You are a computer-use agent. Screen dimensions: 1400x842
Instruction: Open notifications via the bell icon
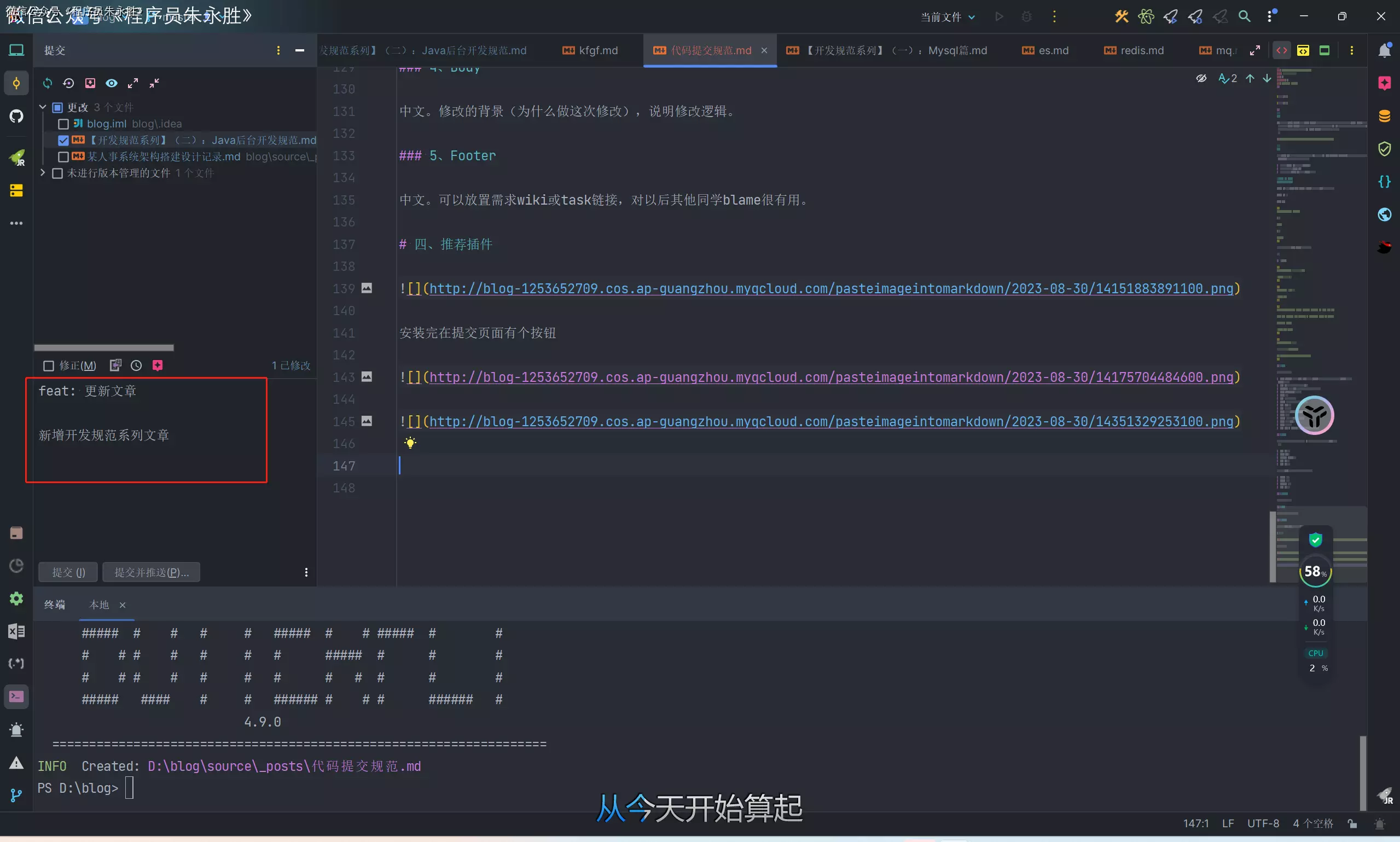(x=1385, y=50)
